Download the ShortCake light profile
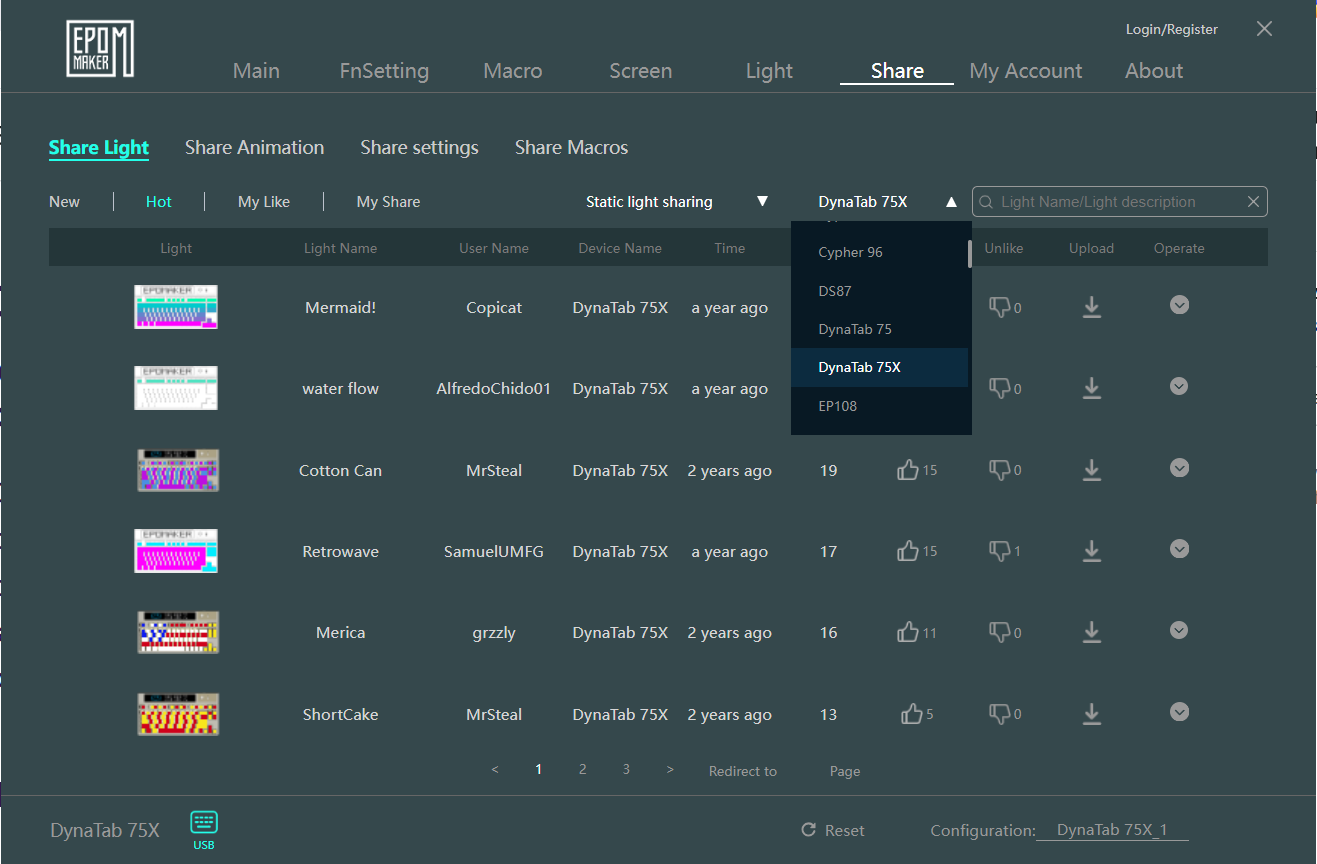Image resolution: width=1317 pixels, height=864 pixels. (1091, 714)
